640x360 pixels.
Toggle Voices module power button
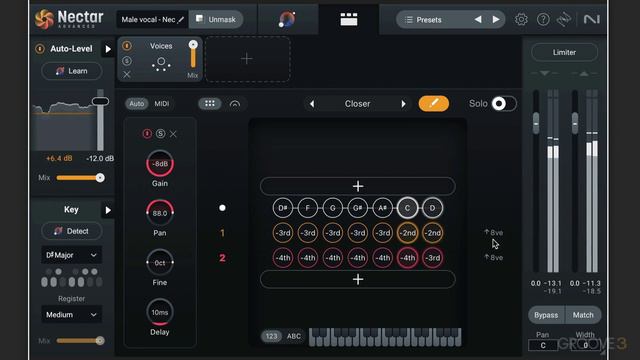127,46
